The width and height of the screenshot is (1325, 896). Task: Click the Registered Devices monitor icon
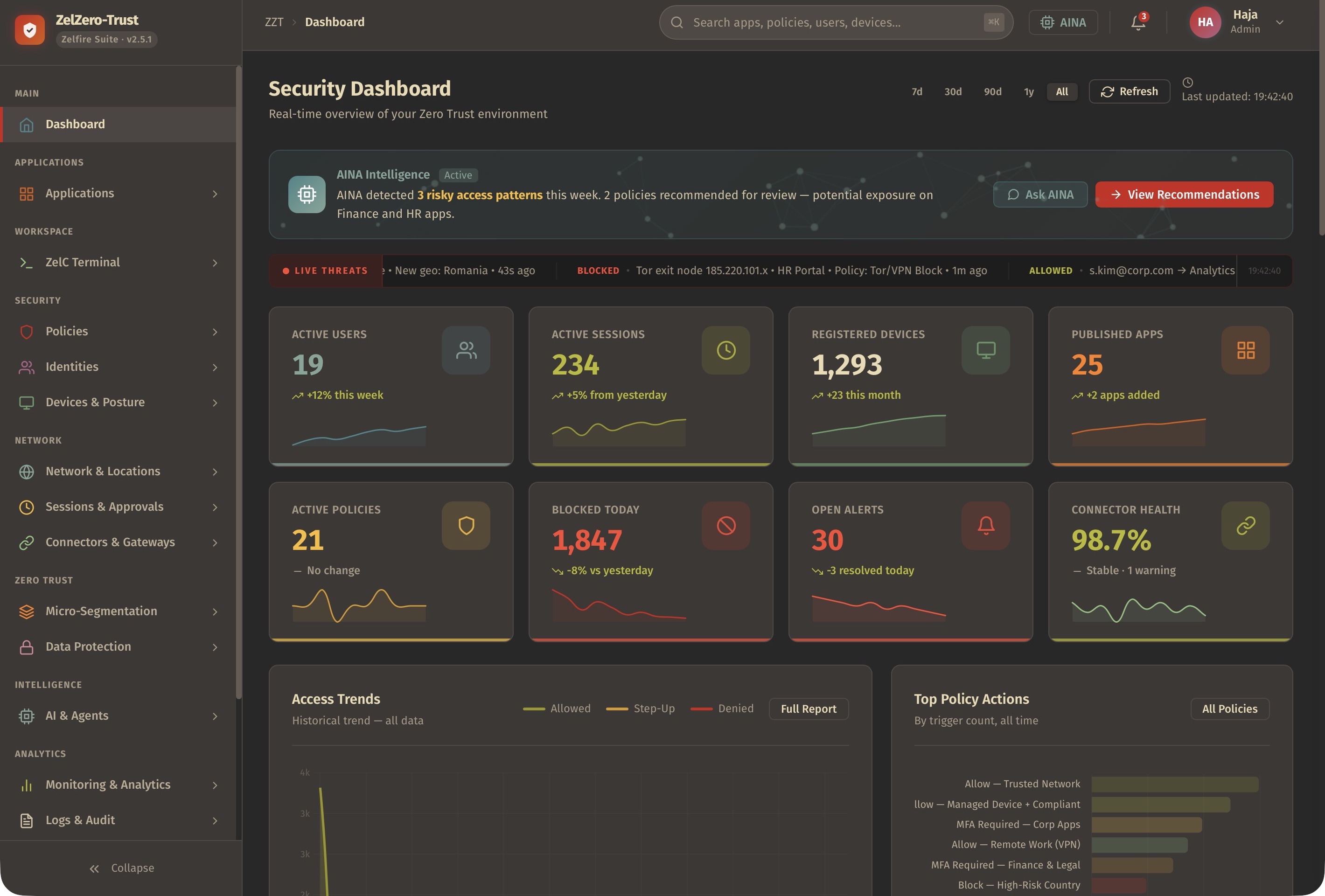[x=986, y=350]
